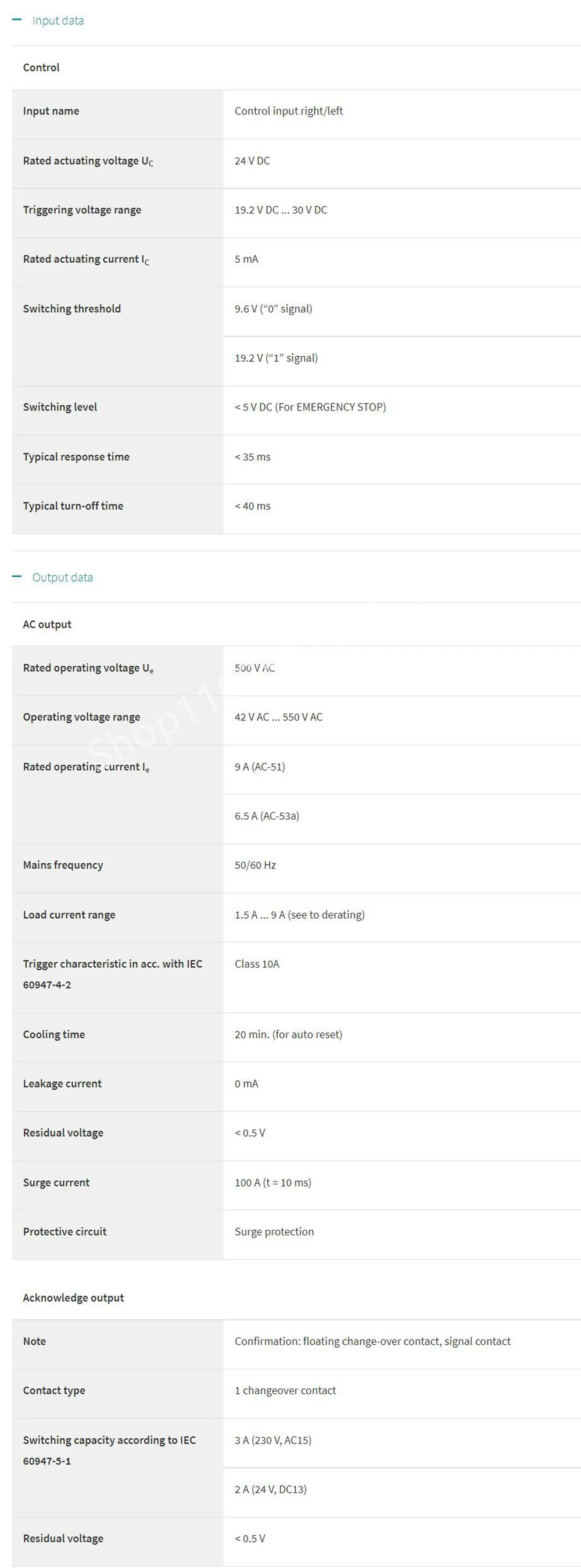This screenshot has height=1568, width=581.
Task: Click the "Typical turn-off time" label
Action: 73,506
